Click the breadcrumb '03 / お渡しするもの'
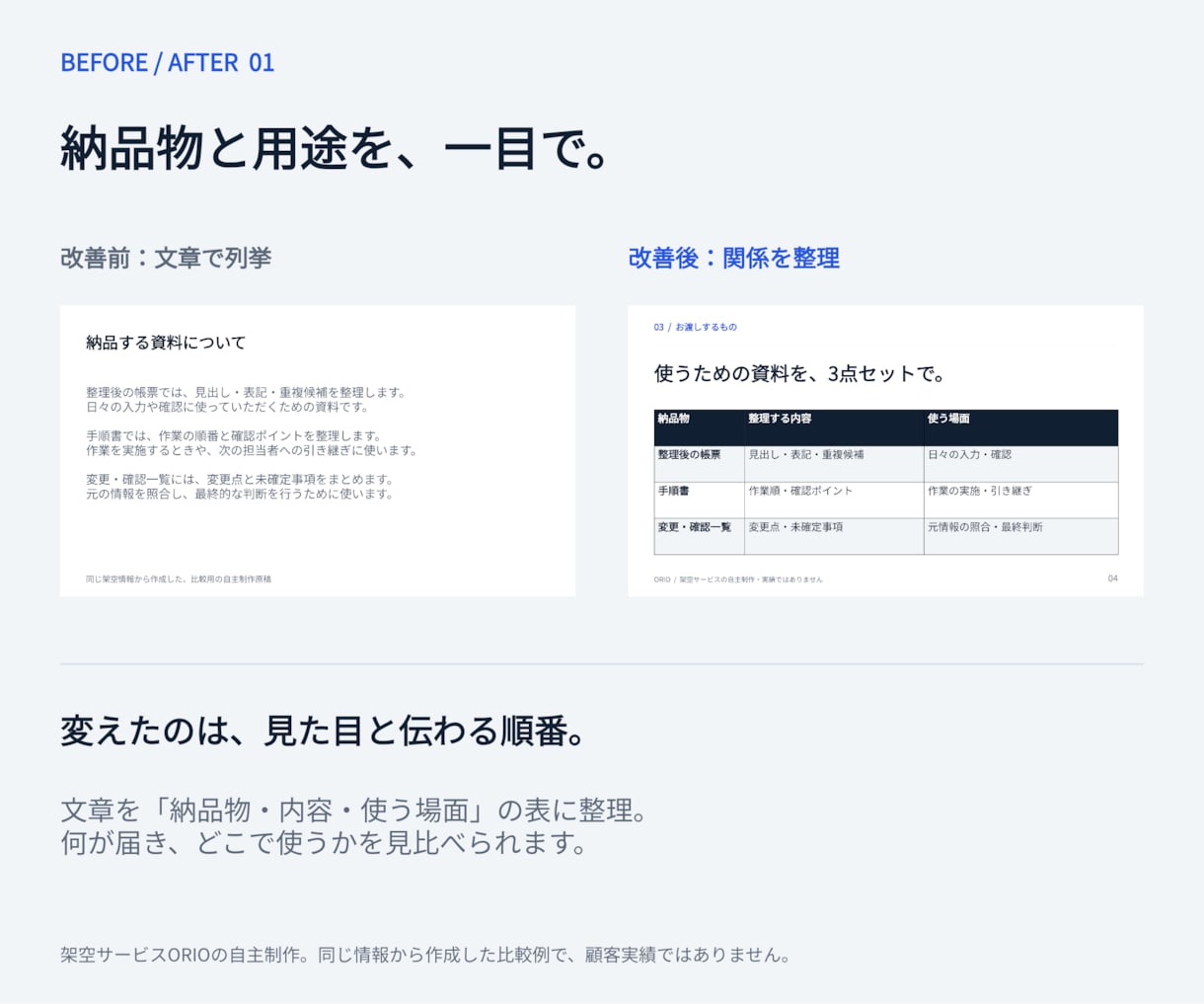Viewport: 1204px width, 1004px height. pos(695,327)
